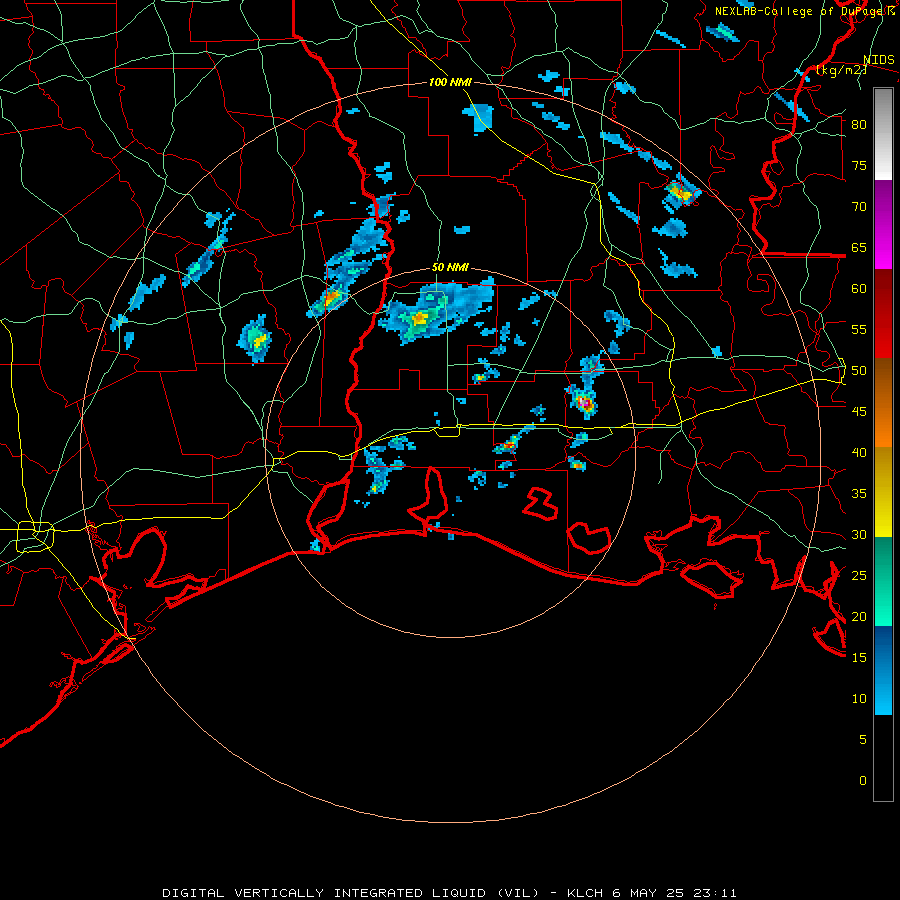Click the 10 value on the scale
This screenshot has width=900, height=900.
click(859, 699)
